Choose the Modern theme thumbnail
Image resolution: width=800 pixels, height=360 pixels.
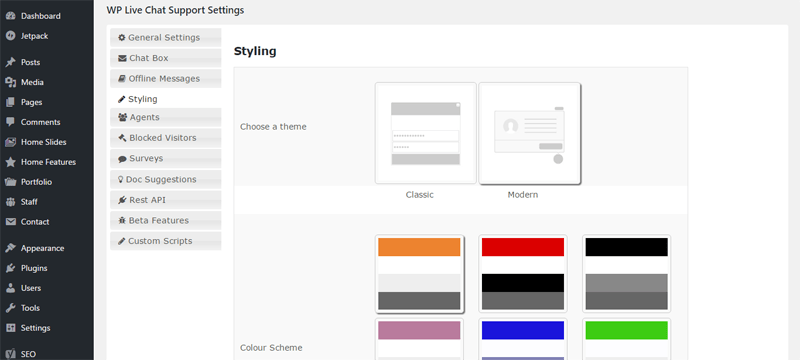tap(530, 133)
